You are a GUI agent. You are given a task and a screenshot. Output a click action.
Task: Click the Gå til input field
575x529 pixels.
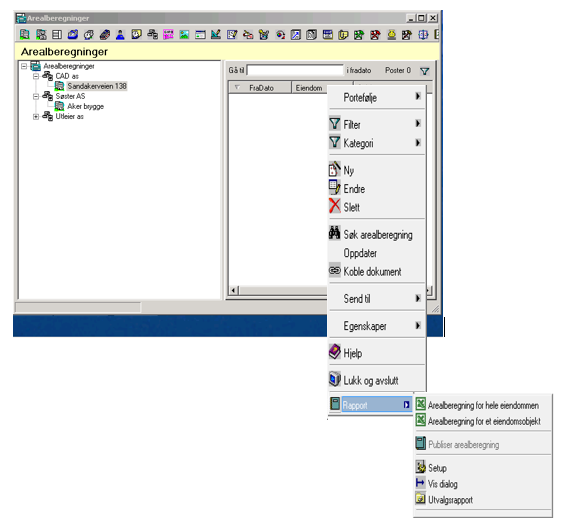click(295, 70)
